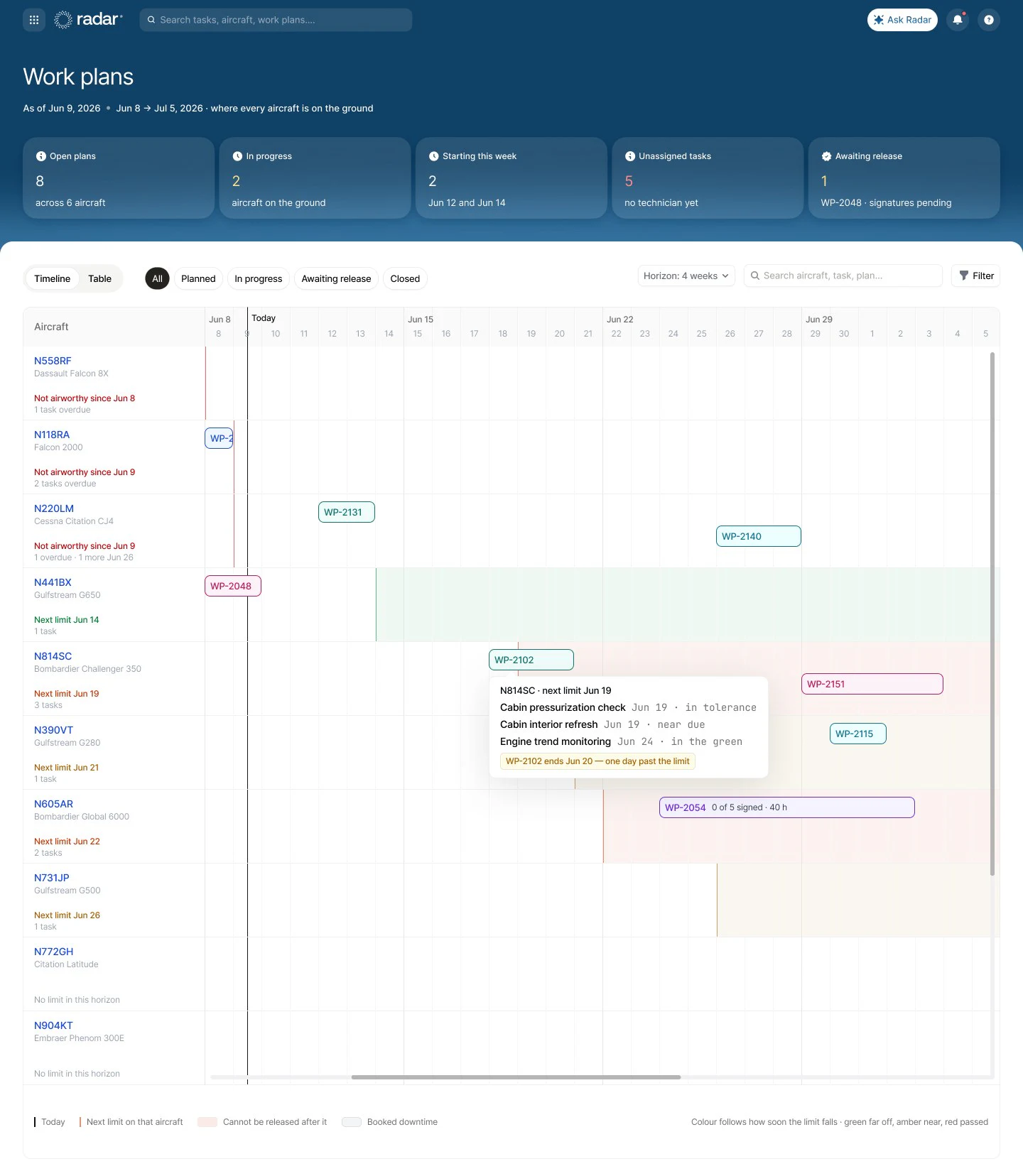This screenshot has height=1176, width=1023.
Task: Click the Awaiting release badge icon
Action: [826, 156]
